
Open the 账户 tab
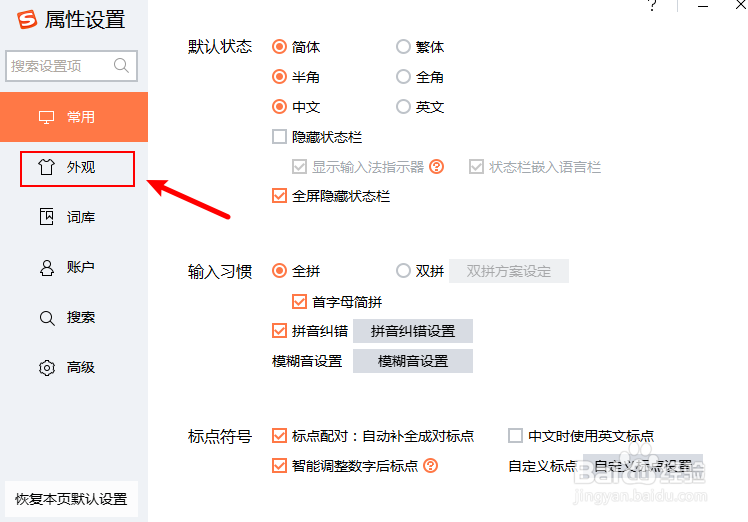(x=74, y=267)
